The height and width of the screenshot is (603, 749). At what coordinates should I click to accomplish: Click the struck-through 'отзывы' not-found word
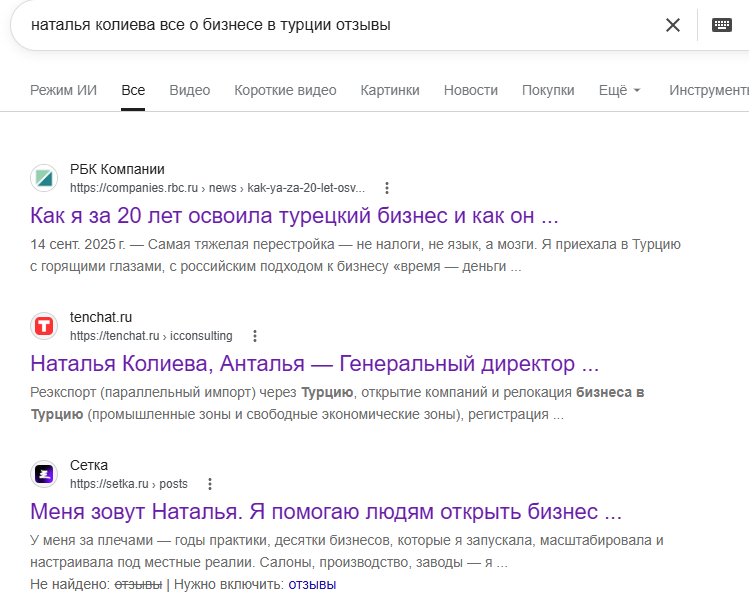click(x=139, y=584)
